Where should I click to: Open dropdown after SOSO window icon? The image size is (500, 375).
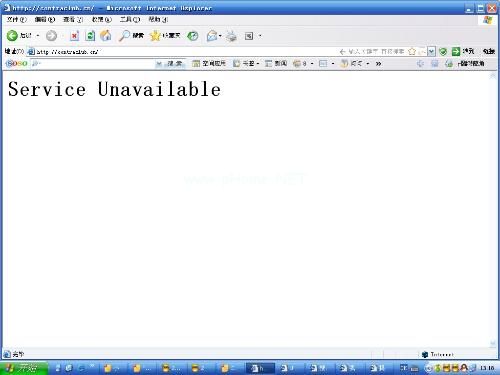(333, 63)
